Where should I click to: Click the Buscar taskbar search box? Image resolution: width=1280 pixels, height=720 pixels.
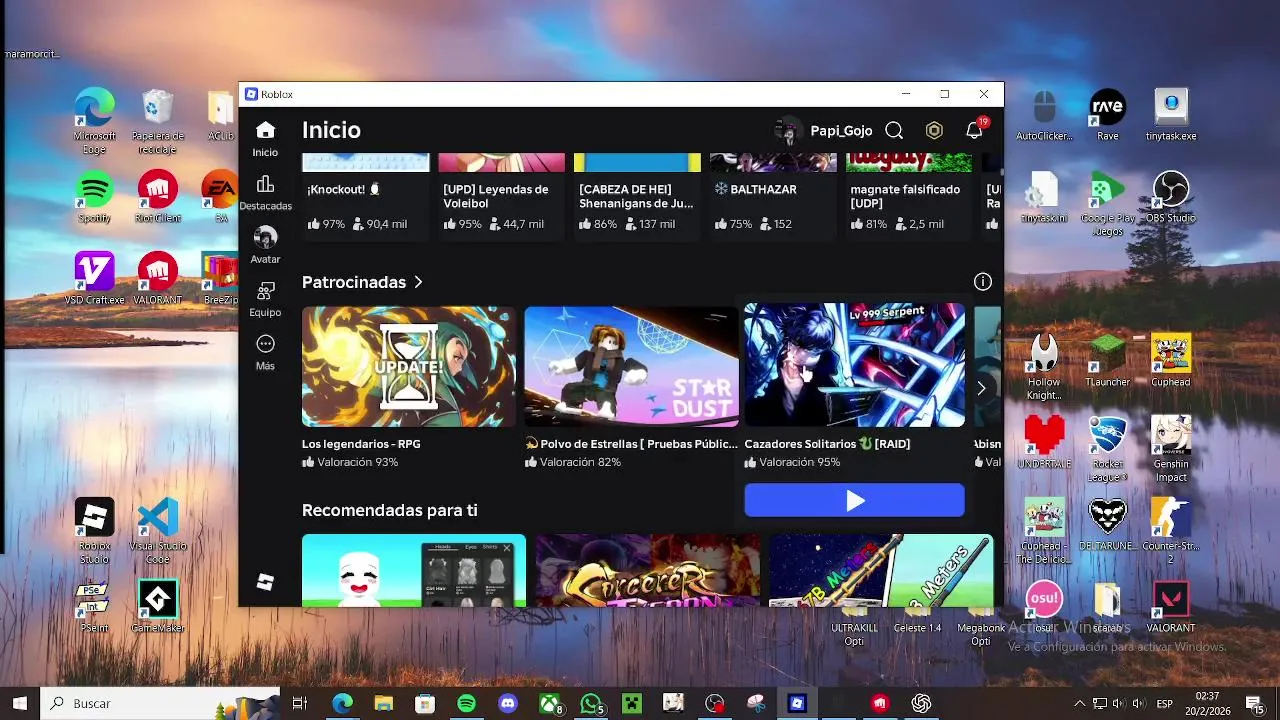[x=160, y=703]
